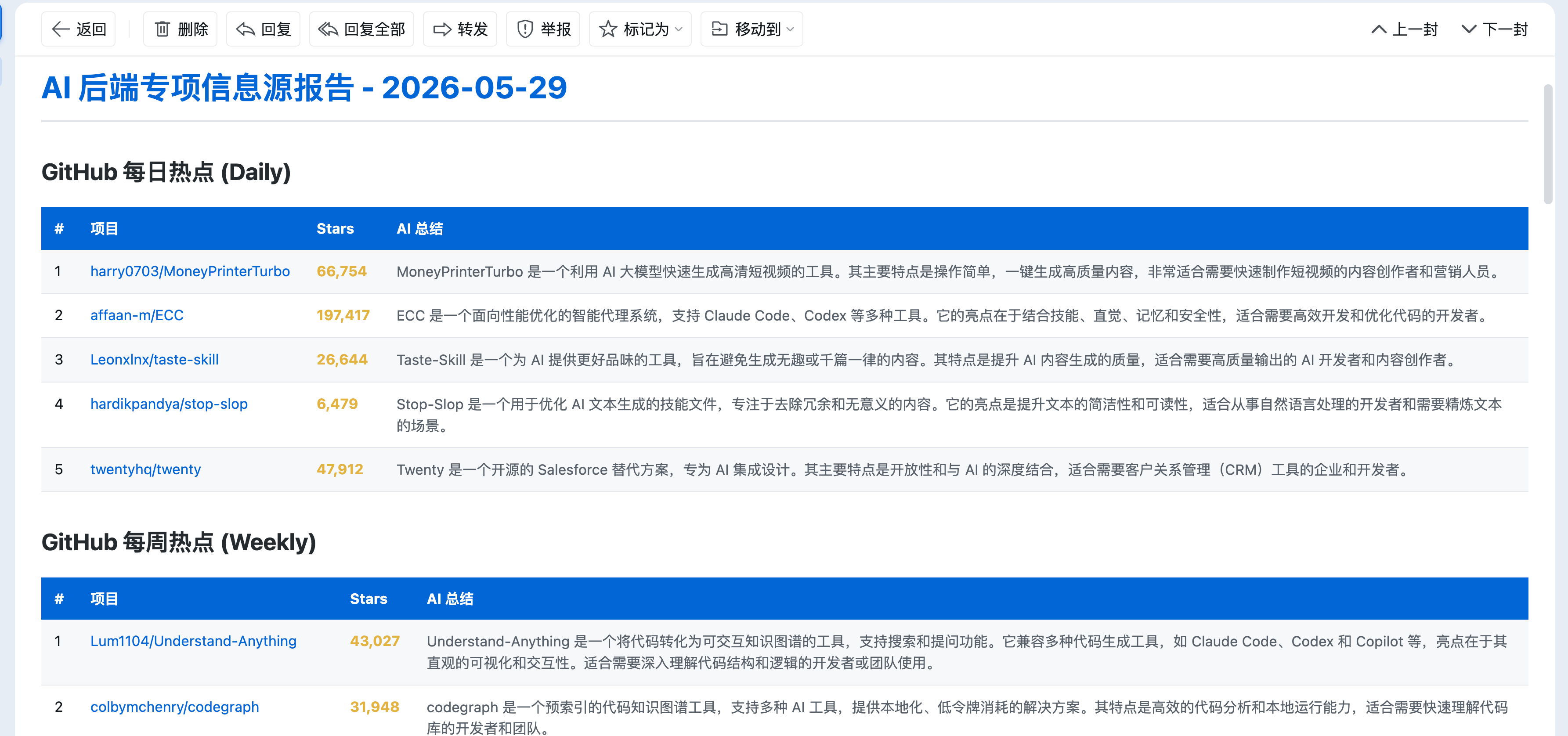
Task: Go to previous email with 上一封
Action: 1405,29
